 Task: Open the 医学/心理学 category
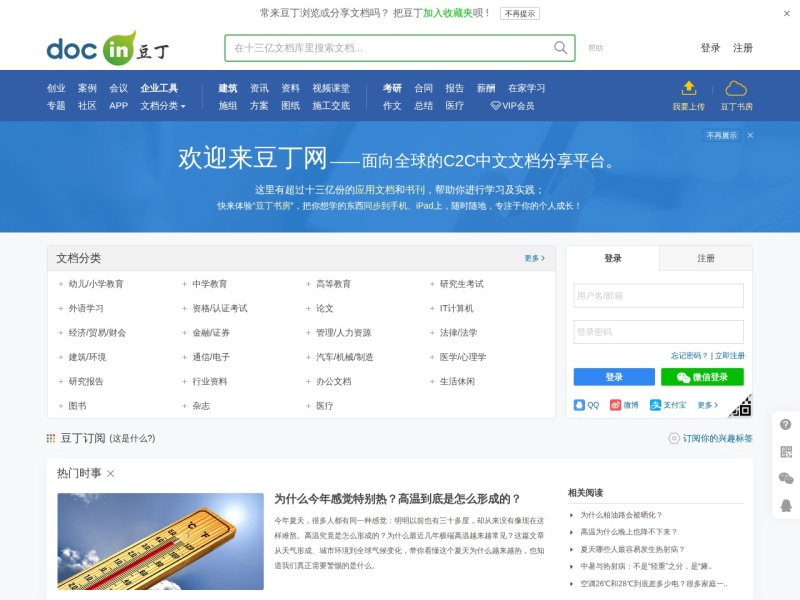(463, 357)
